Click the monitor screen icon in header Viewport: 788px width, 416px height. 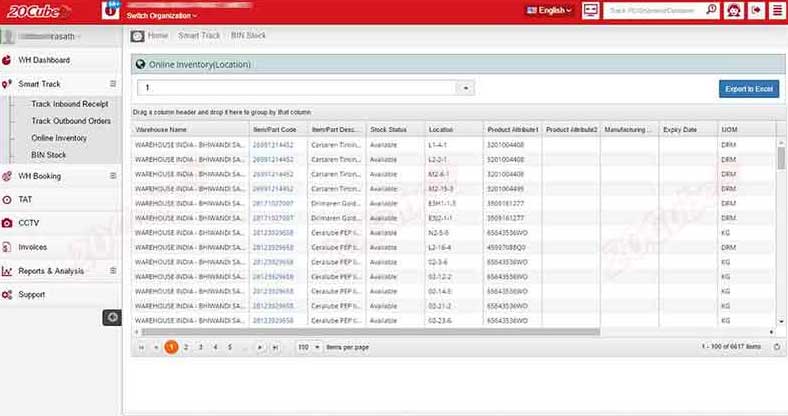[x=589, y=10]
